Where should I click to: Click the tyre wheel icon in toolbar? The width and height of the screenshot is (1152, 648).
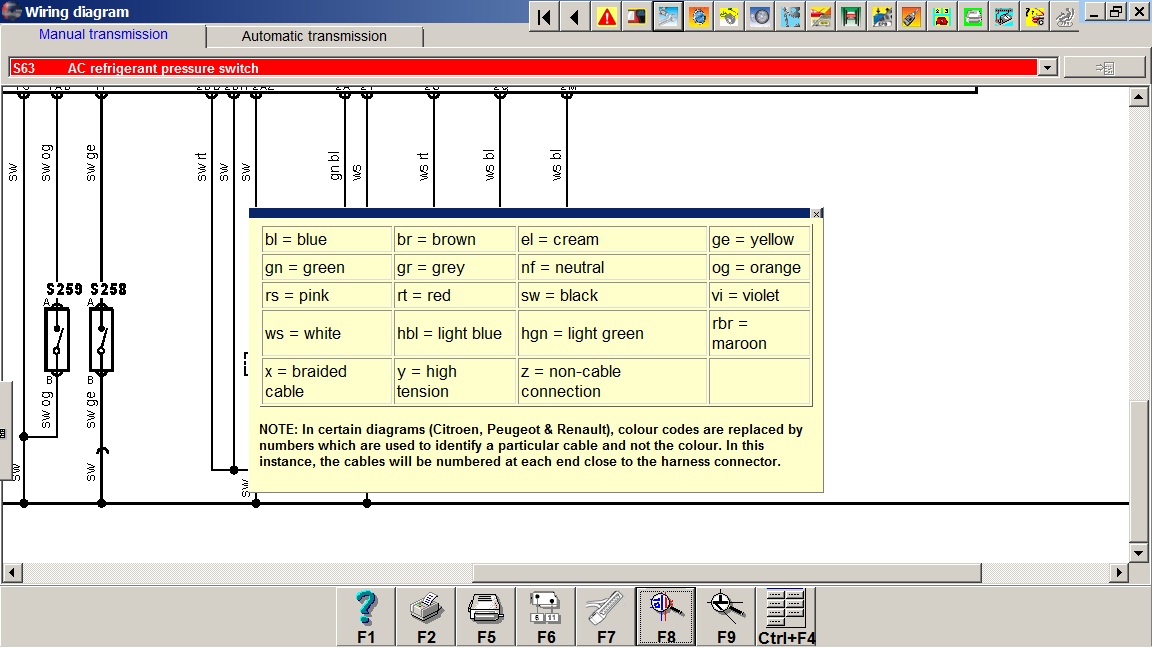(x=760, y=16)
